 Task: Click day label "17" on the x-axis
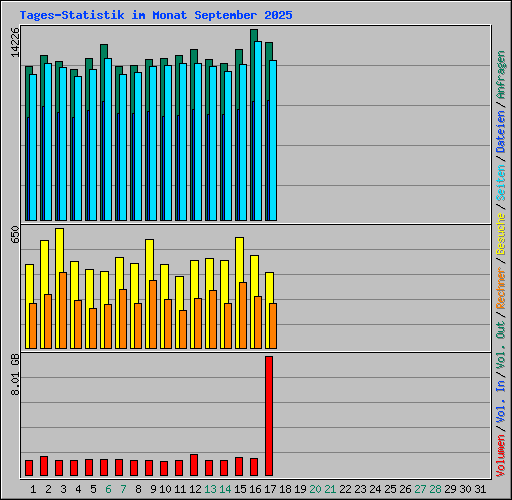pos(270,489)
